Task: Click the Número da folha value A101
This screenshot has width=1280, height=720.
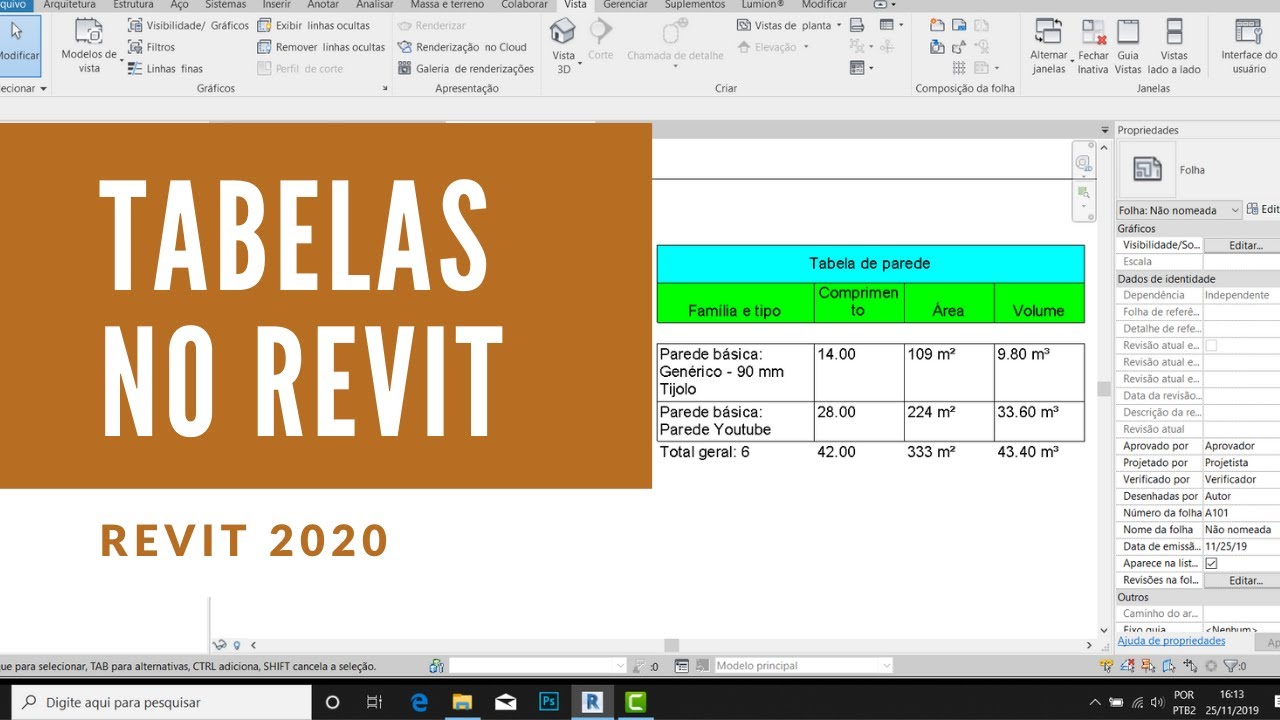Action: coord(1242,513)
